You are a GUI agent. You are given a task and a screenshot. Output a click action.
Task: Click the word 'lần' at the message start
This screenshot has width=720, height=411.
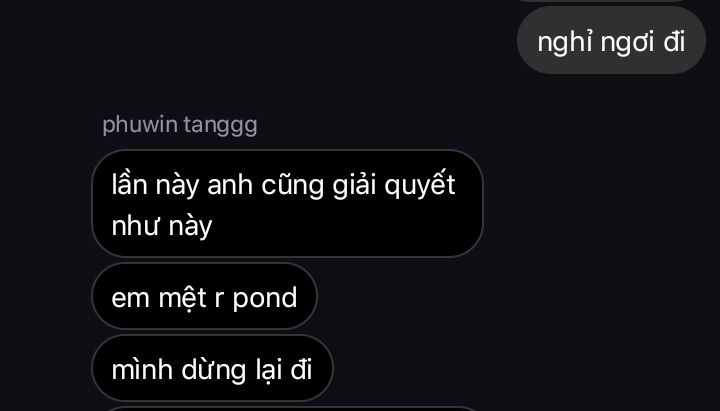[x=129, y=185]
